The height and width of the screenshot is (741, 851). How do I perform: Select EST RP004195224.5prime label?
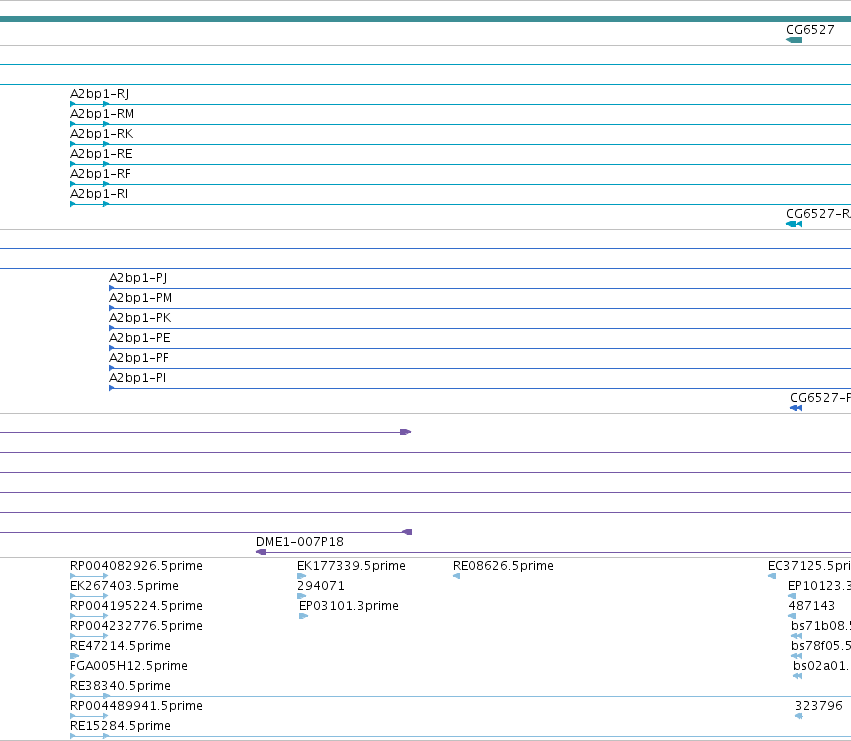pyautogui.click(x=136, y=606)
